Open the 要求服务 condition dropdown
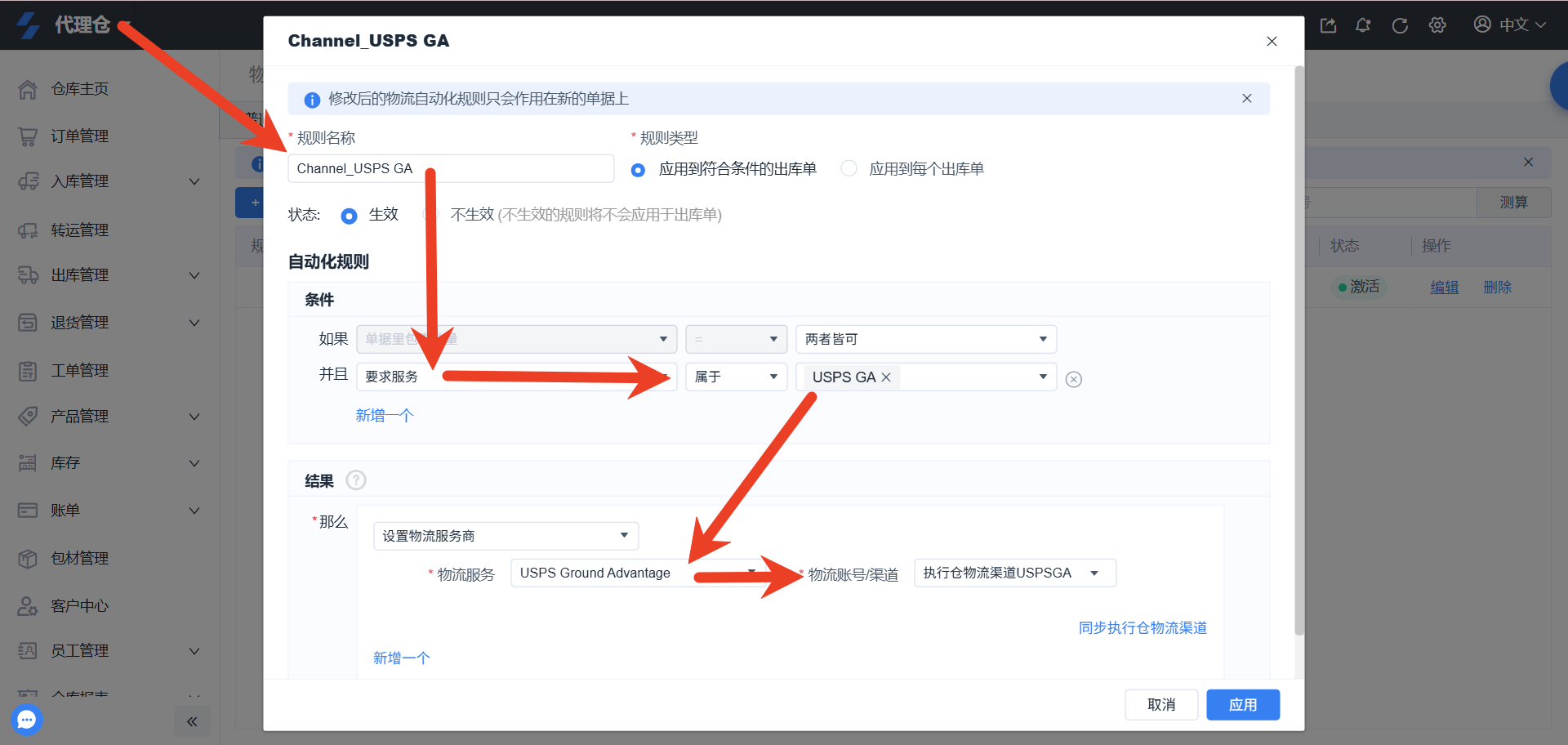The image size is (1568, 745). (x=517, y=377)
